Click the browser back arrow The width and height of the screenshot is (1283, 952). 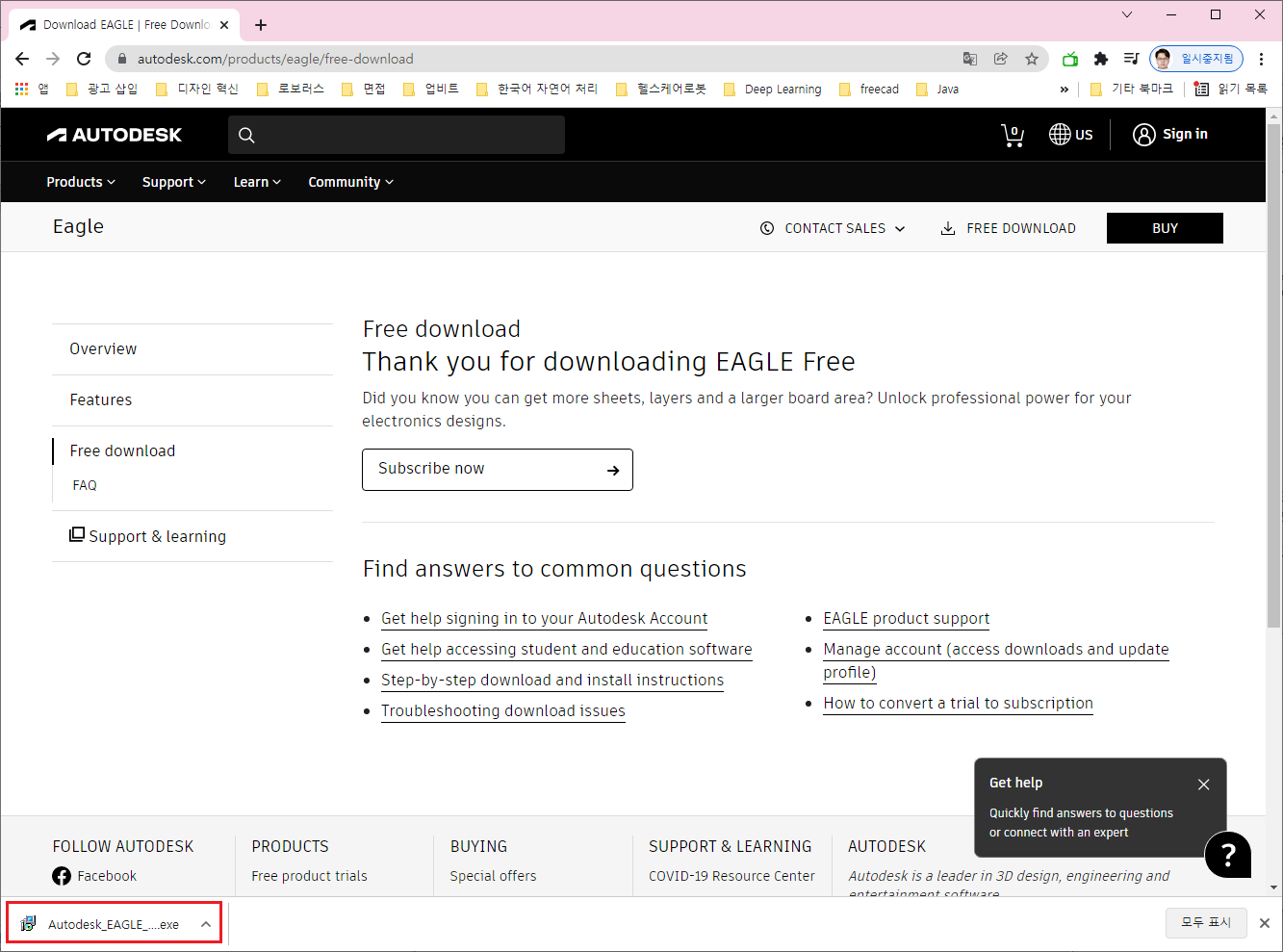(x=22, y=59)
